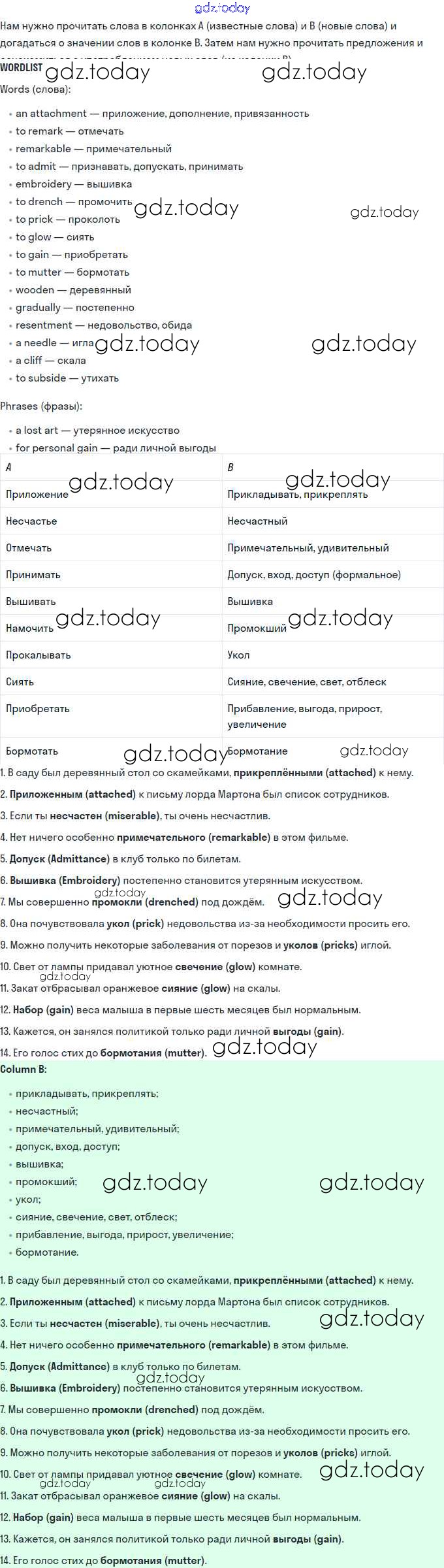This screenshot has width=444, height=1568.
Task: Select the 'Прокалывать' table cell
Action: point(38,655)
